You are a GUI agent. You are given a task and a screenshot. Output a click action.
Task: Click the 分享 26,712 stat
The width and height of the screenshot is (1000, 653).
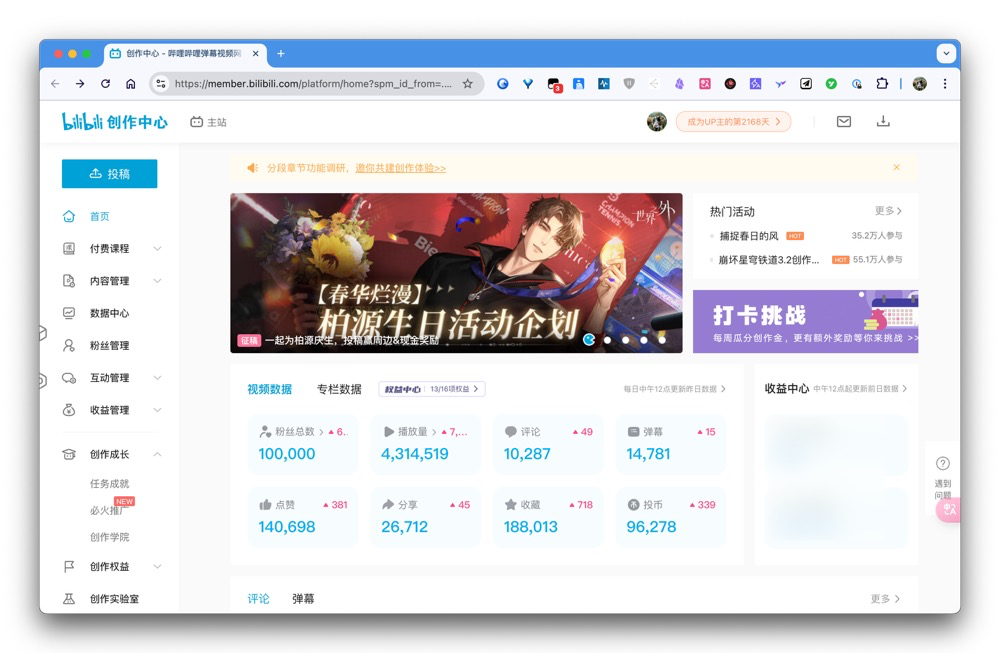[425, 517]
